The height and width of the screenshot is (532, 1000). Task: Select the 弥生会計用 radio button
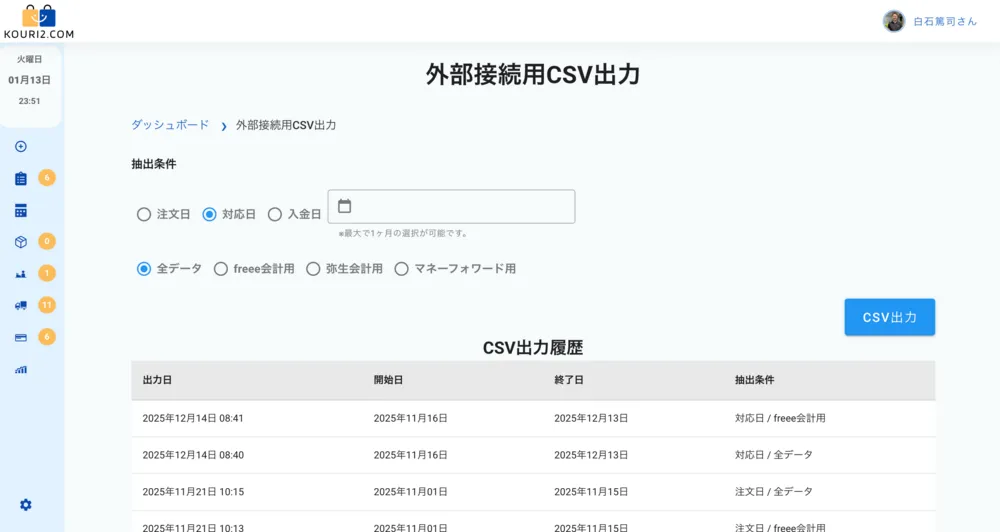tap(313, 269)
